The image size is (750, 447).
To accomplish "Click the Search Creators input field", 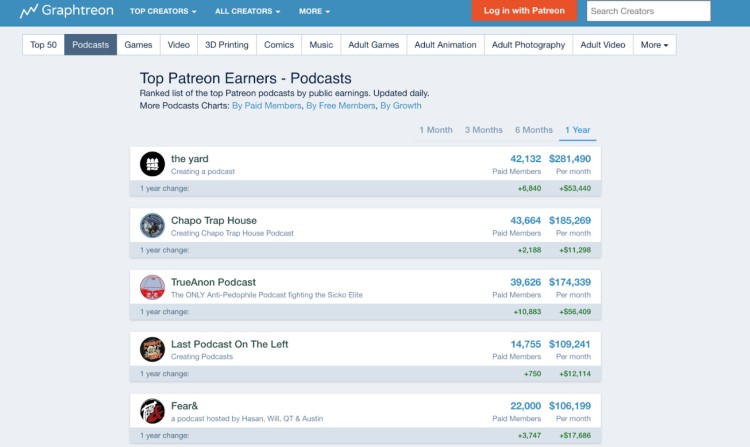I will click(x=648, y=11).
